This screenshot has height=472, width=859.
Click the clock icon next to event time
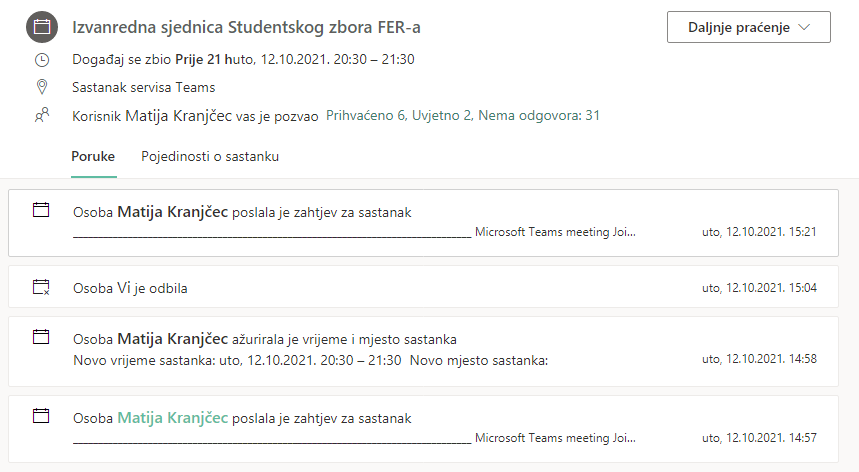[42, 60]
